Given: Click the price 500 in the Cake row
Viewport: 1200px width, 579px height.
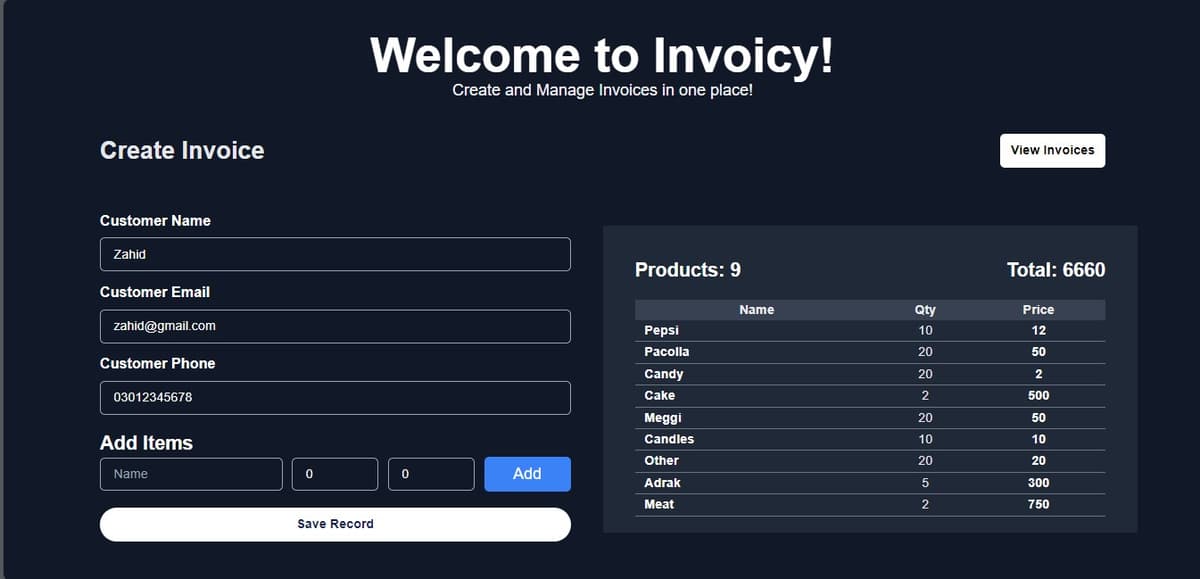Looking at the screenshot, I should click(x=1038, y=396).
